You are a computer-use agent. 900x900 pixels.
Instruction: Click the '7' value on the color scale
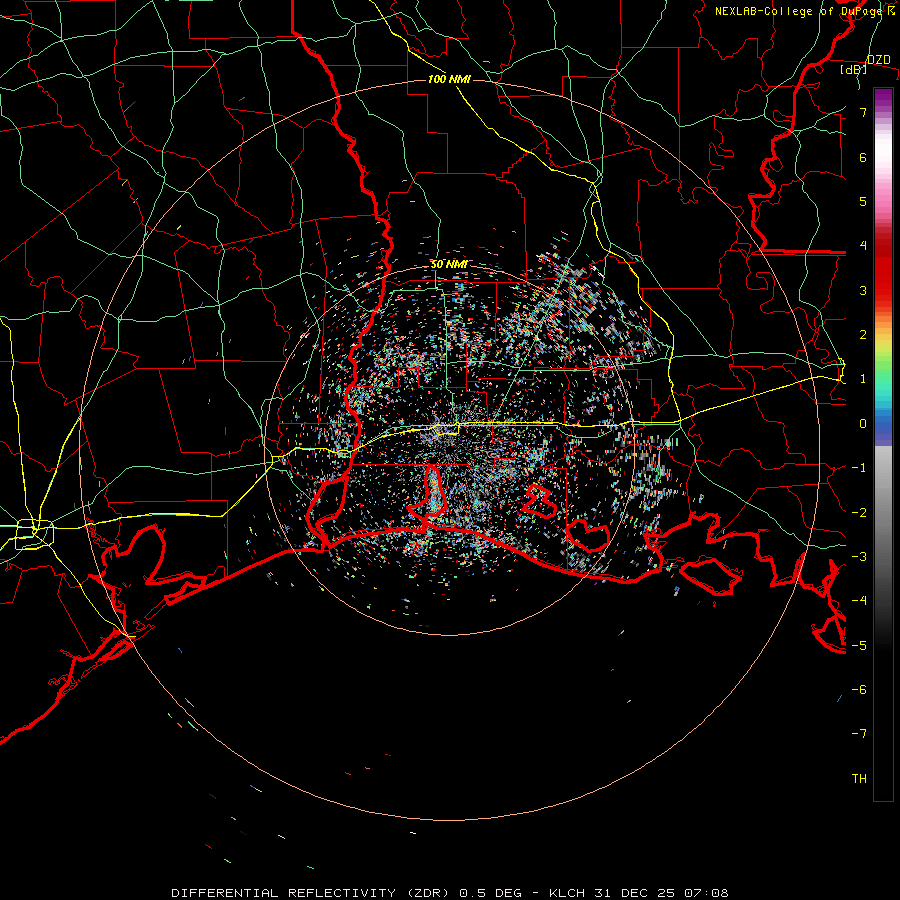pyautogui.click(x=863, y=112)
